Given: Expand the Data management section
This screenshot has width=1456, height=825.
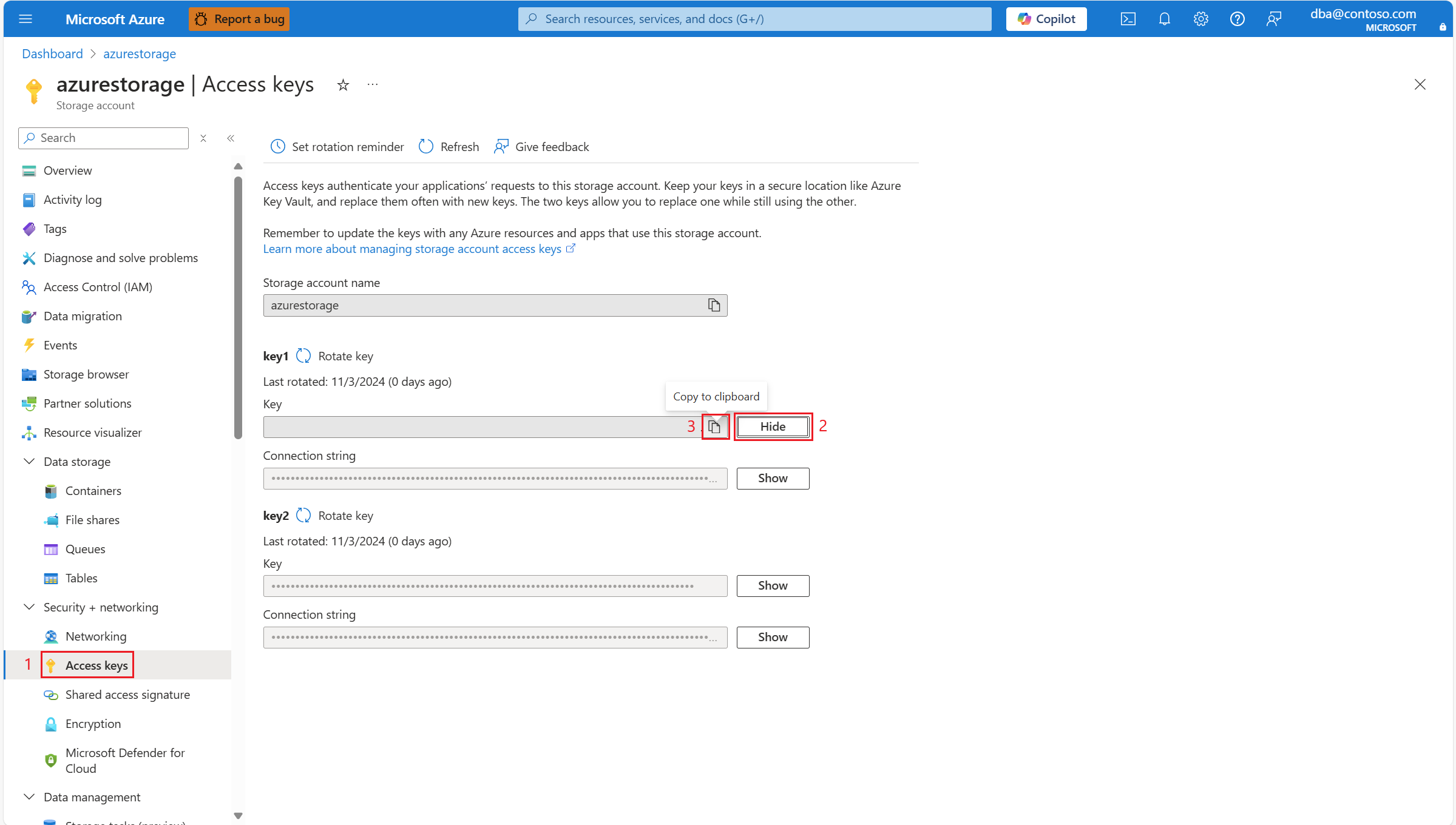Looking at the screenshot, I should (29, 797).
